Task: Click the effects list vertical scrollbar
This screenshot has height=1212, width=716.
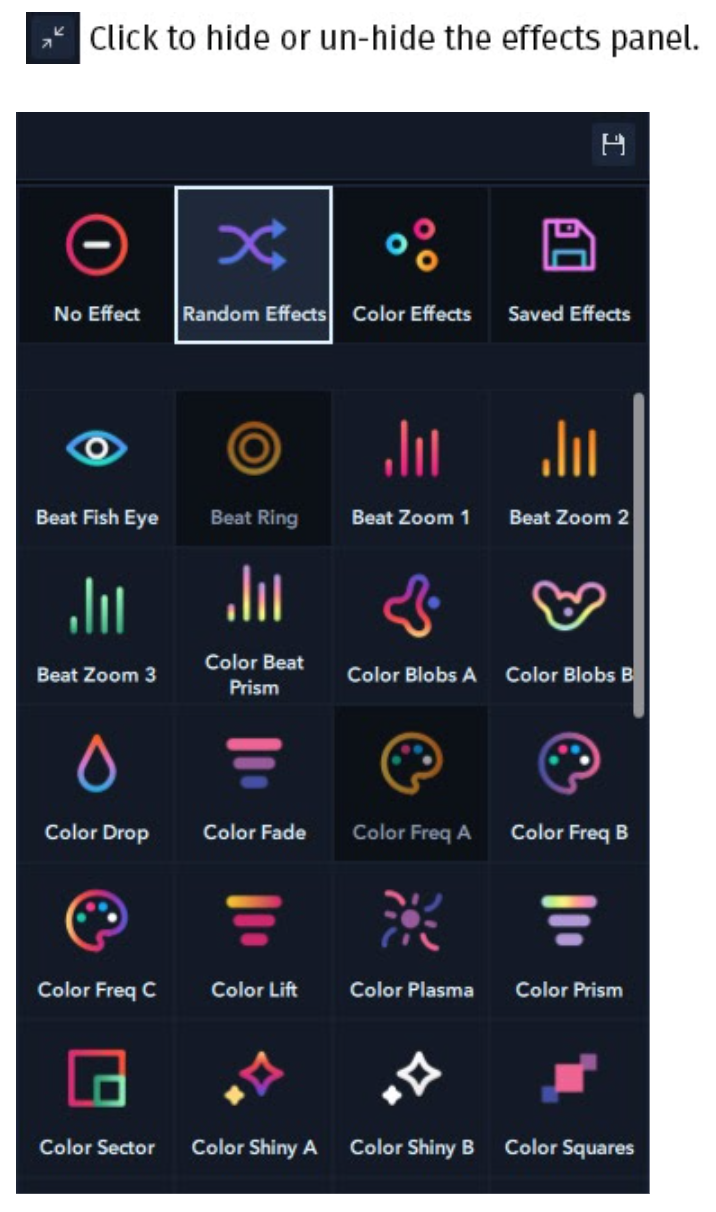Action: pyautogui.click(x=639, y=555)
